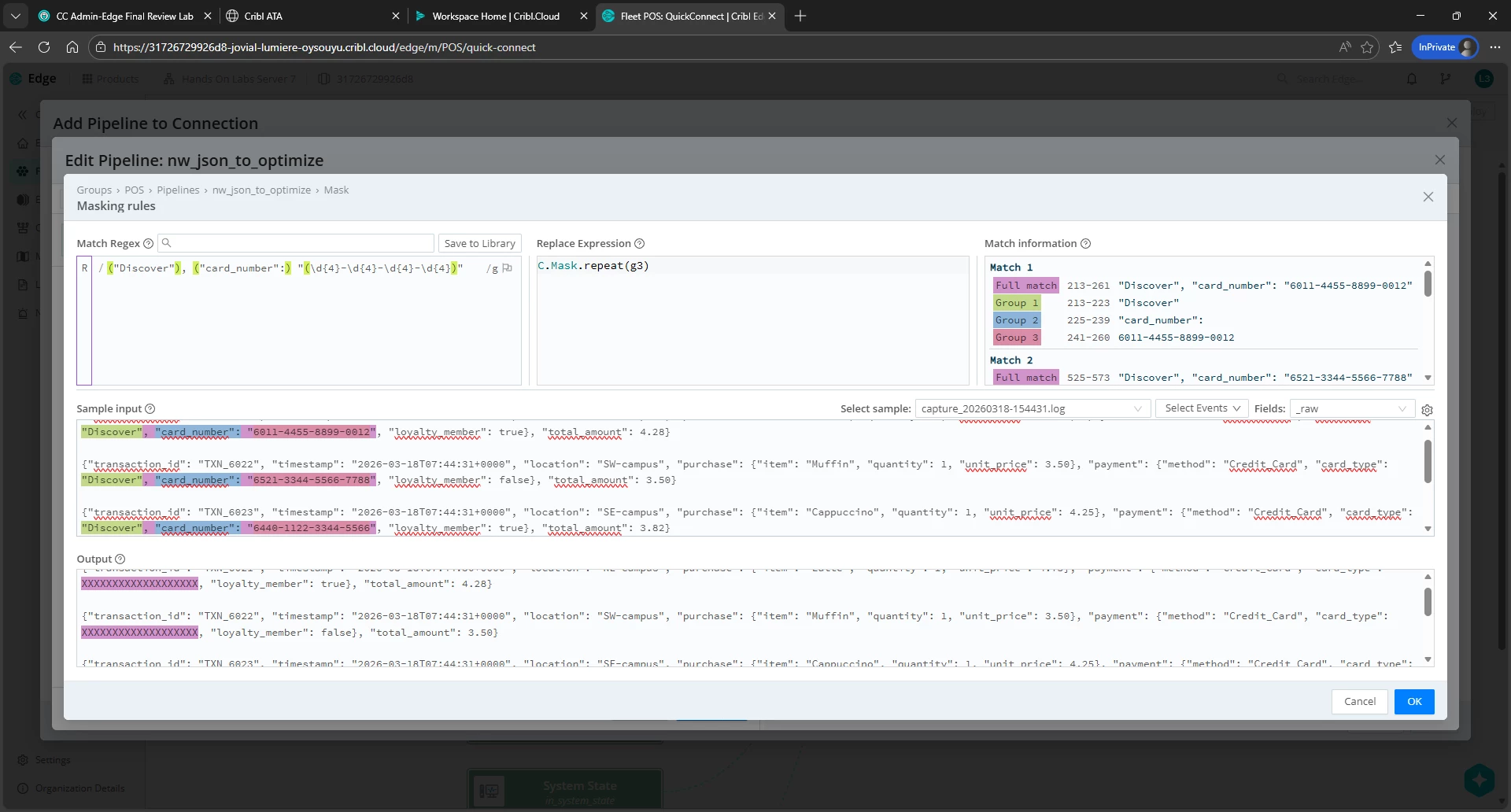The width and height of the screenshot is (1511, 812).
Task: Confirm masking rules with OK
Action: point(1414,702)
